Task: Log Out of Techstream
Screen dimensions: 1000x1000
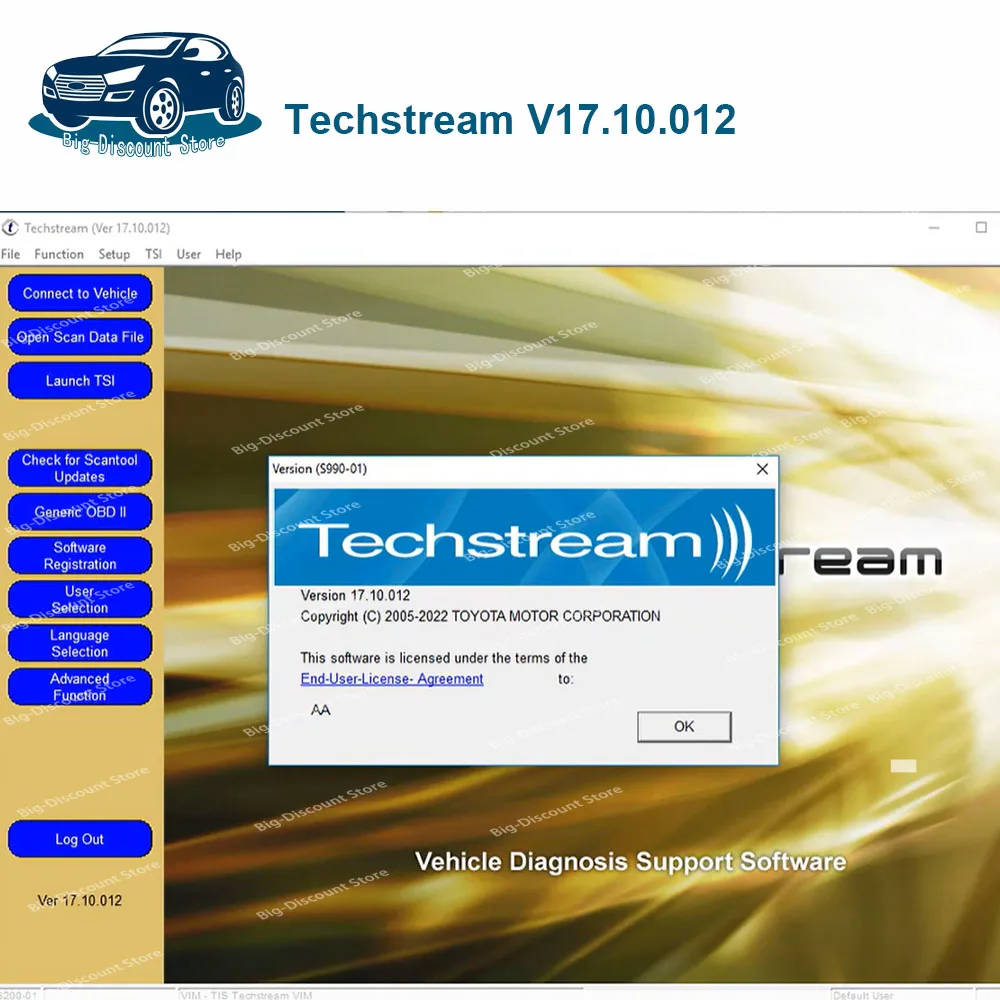Action: (x=80, y=839)
